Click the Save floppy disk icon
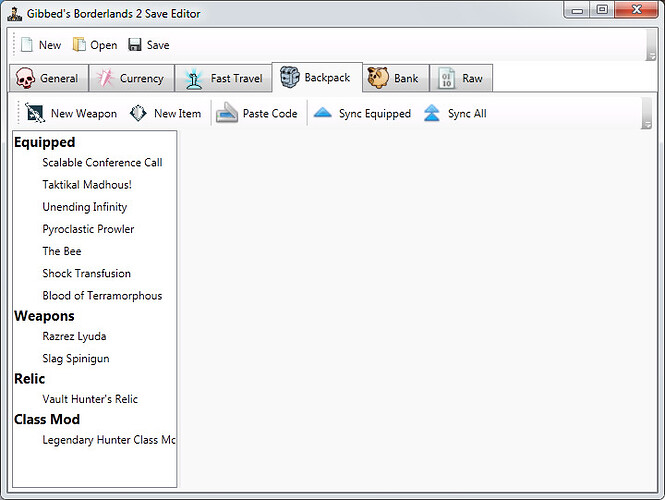The image size is (665, 500). pyautogui.click(x=135, y=45)
